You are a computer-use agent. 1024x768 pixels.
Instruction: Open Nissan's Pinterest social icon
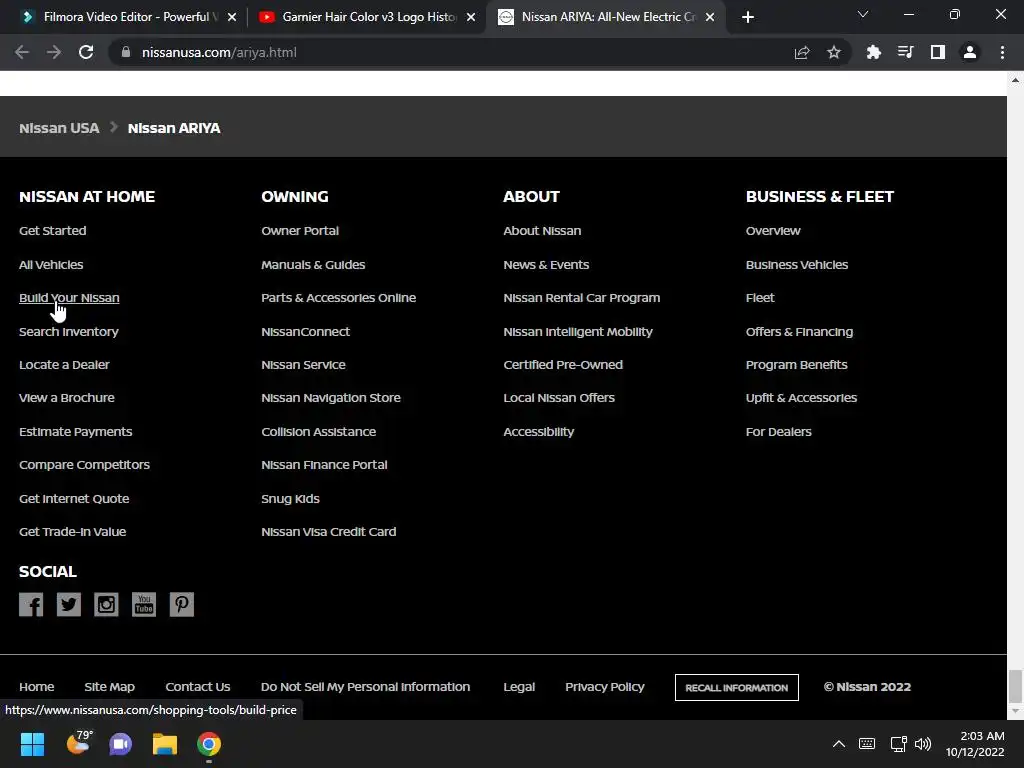(182, 605)
